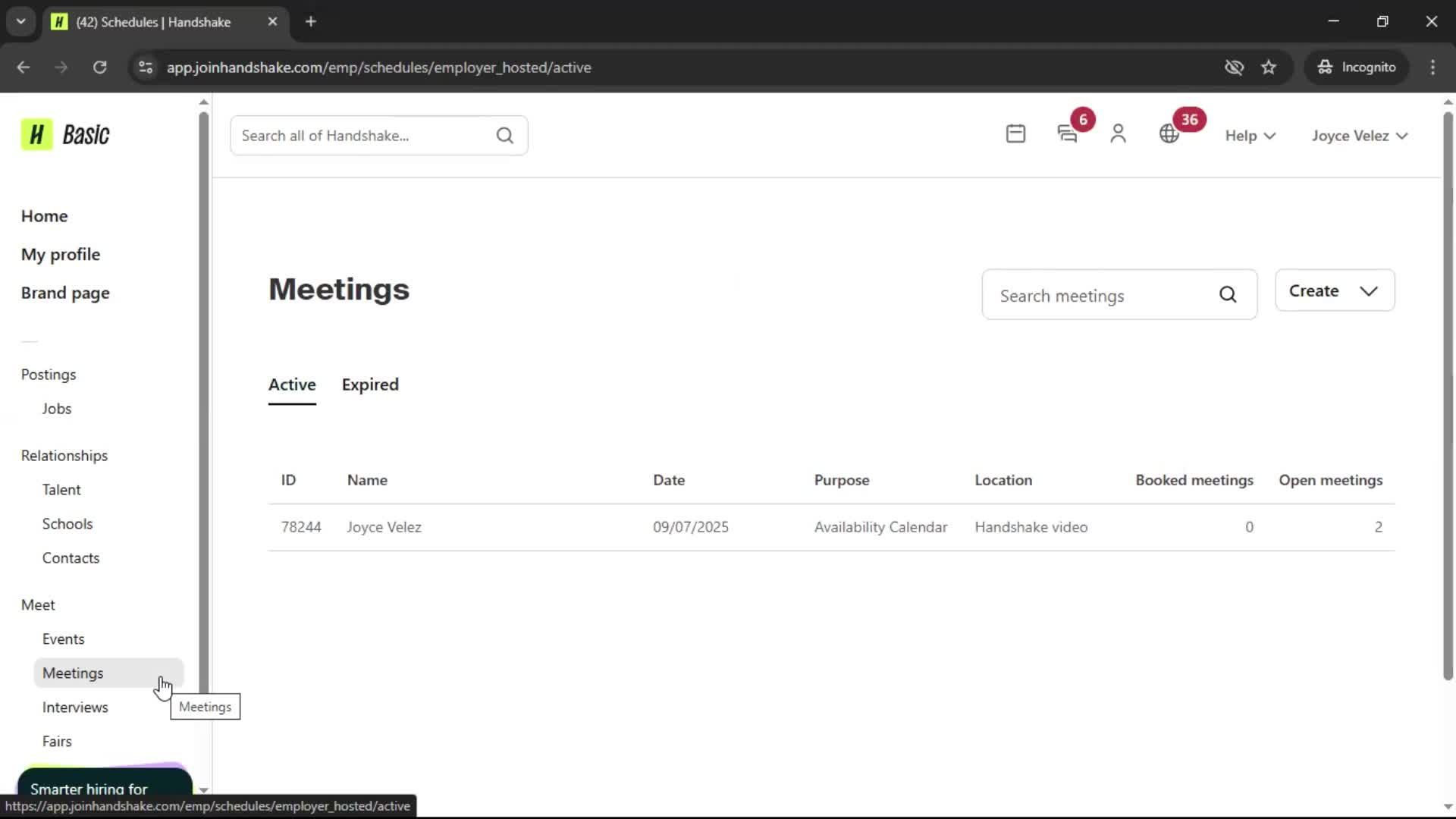Click the sidebar scroll-down arrow
This screenshot has width=1456, height=819.
[x=203, y=789]
